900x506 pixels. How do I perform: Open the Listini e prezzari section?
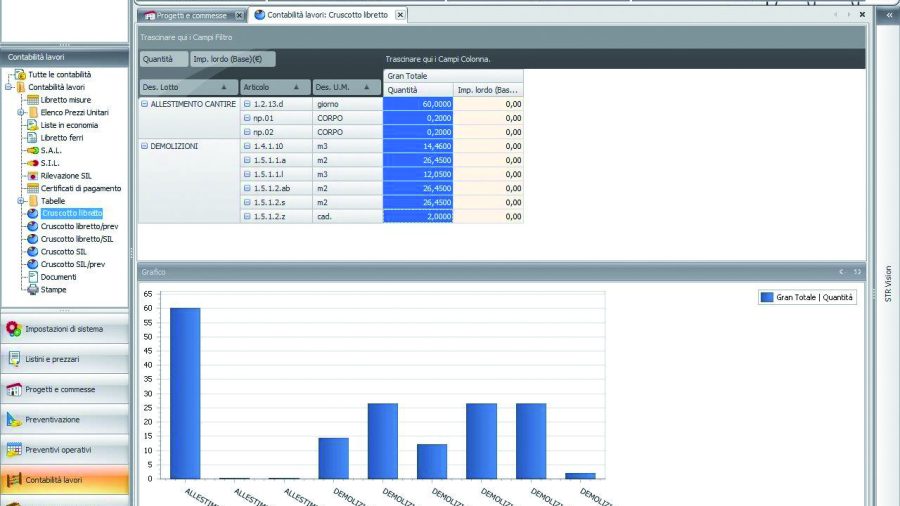[64, 359]
